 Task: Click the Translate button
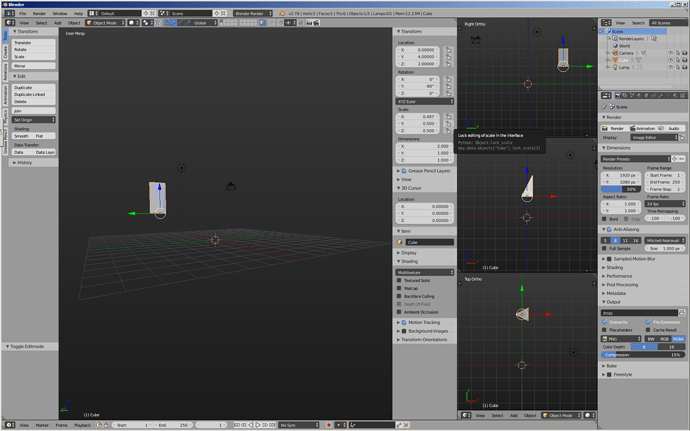(x=33, y=43)
